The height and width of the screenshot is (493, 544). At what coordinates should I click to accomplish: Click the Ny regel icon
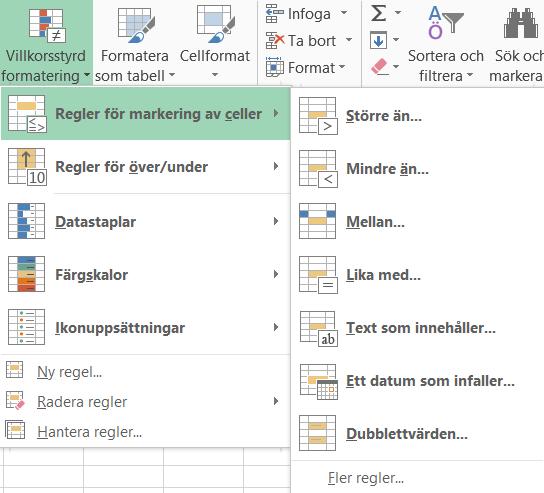pos(15,369)
